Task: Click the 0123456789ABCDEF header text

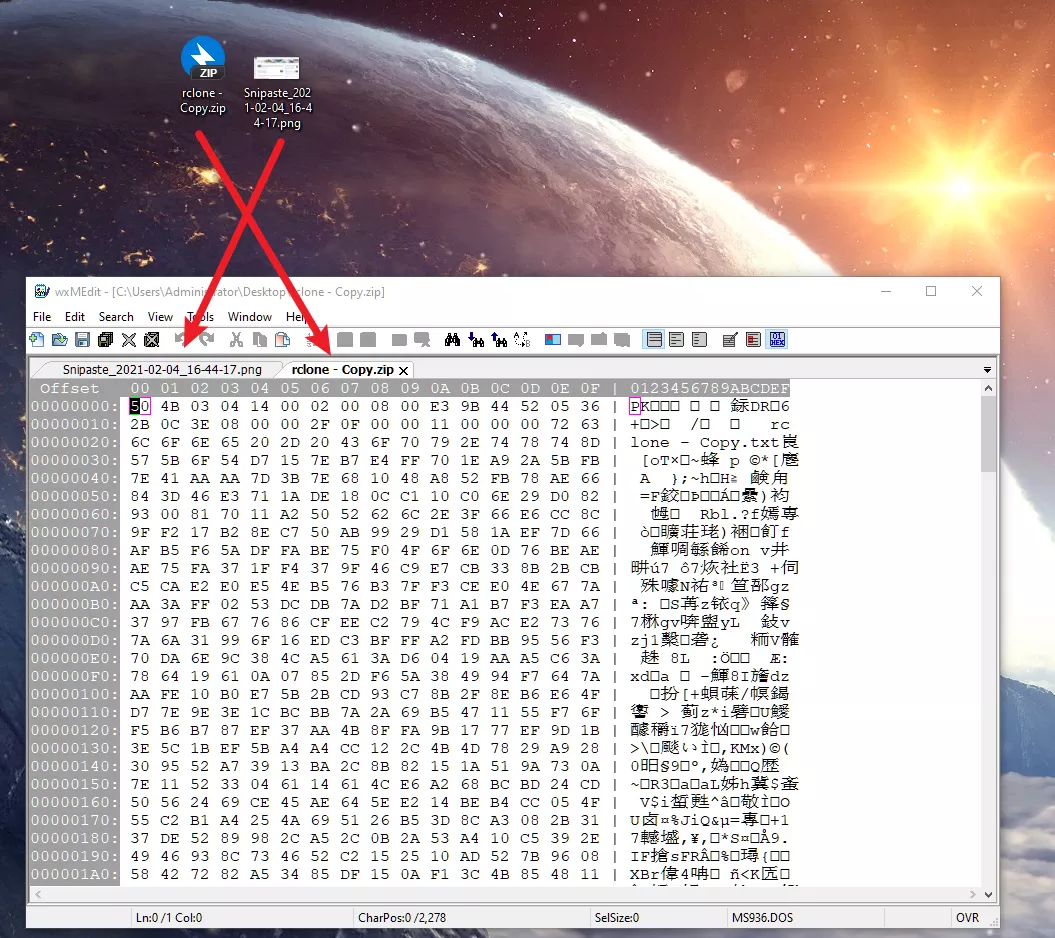Action: pyautogui.click(x=710, y=388)
